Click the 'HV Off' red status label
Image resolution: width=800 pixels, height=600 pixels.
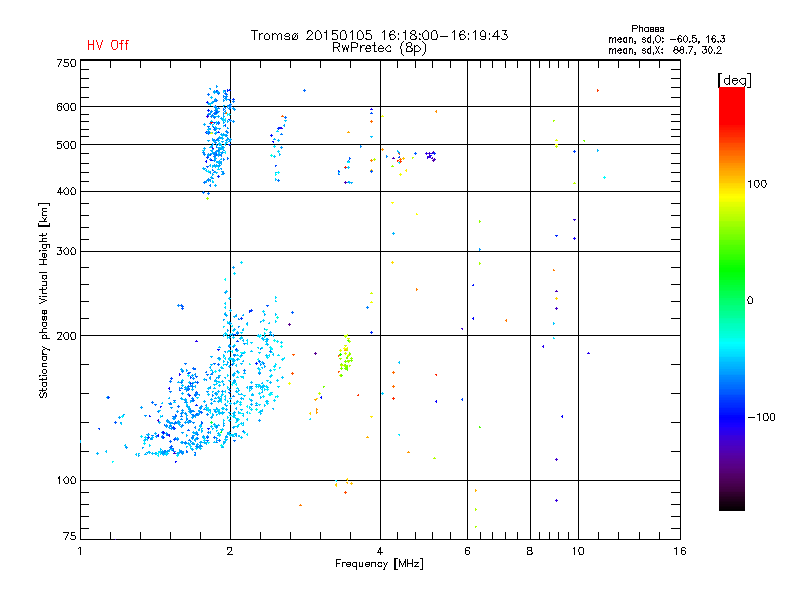click(108, 45)
